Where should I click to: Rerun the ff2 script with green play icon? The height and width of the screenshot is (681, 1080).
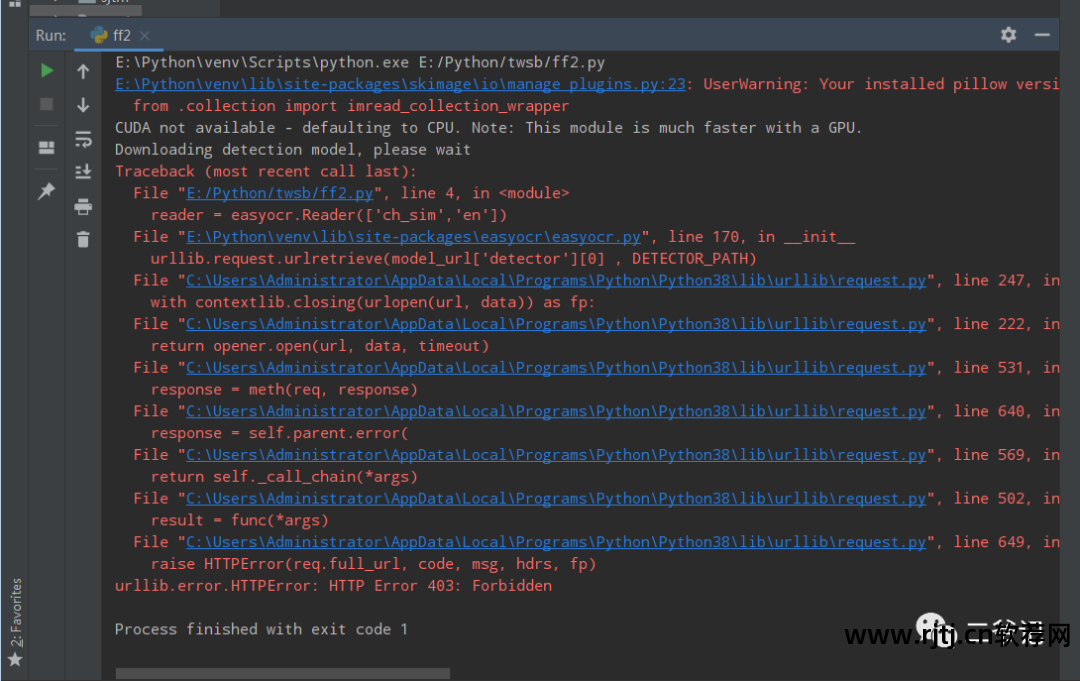[47, 71]
